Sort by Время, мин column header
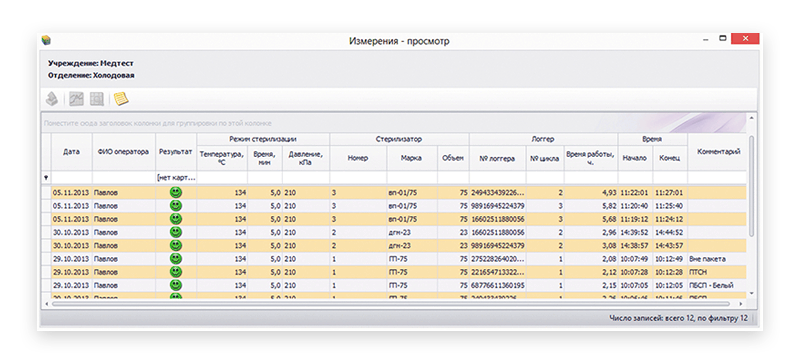800x364 pixels. [x=265, y=158]
